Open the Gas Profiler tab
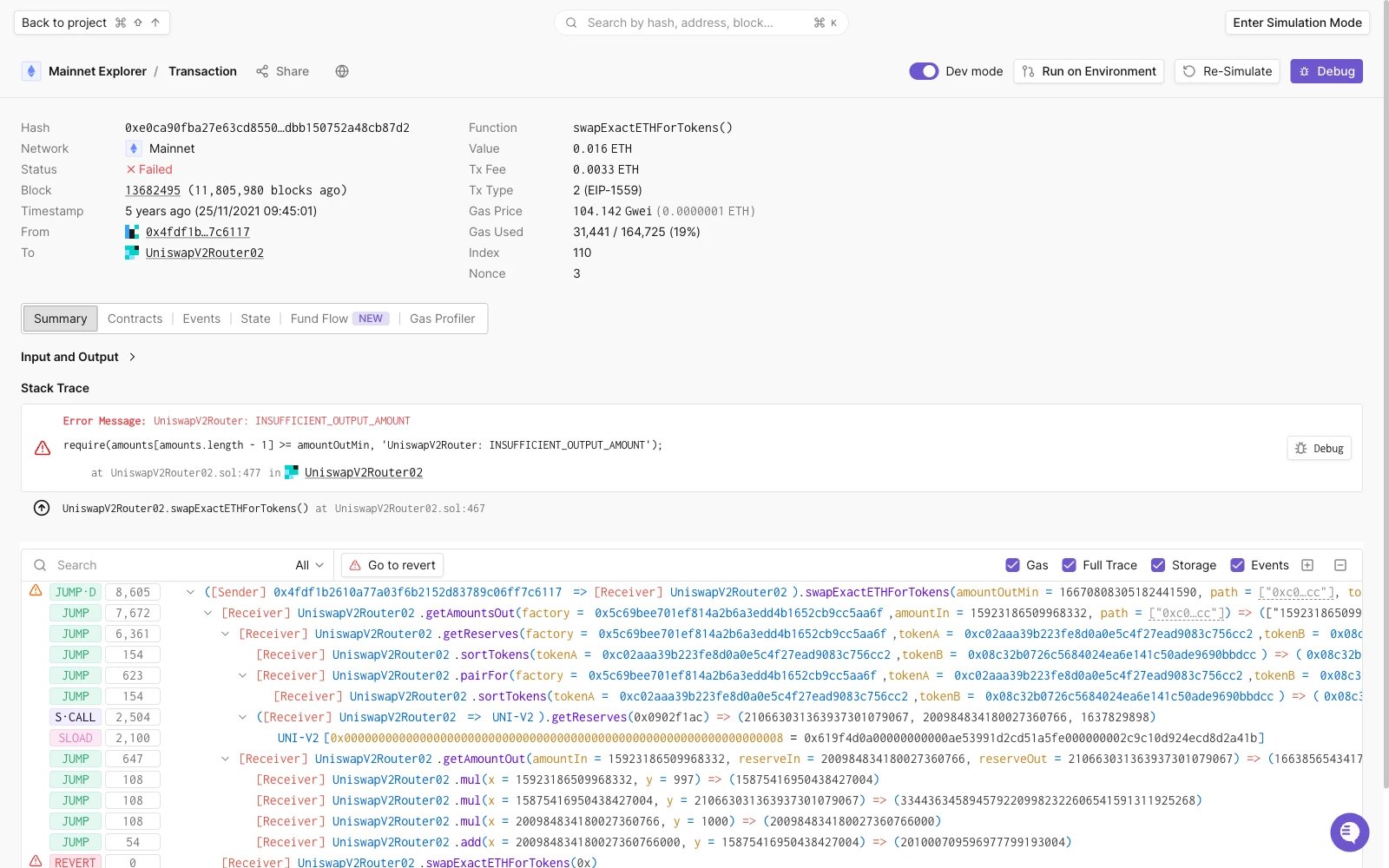 pyautogui.click(x=442, y=319)
